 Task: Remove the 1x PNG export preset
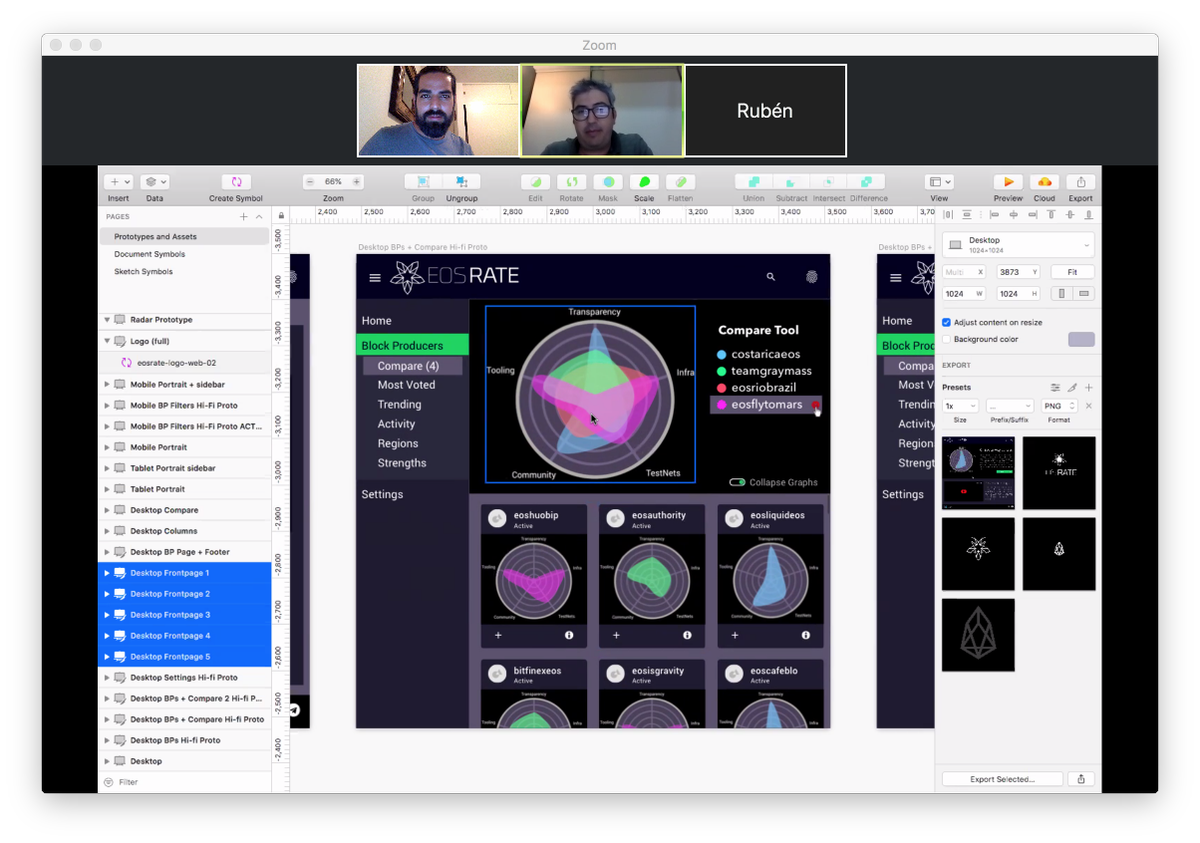coord(1089,406)
